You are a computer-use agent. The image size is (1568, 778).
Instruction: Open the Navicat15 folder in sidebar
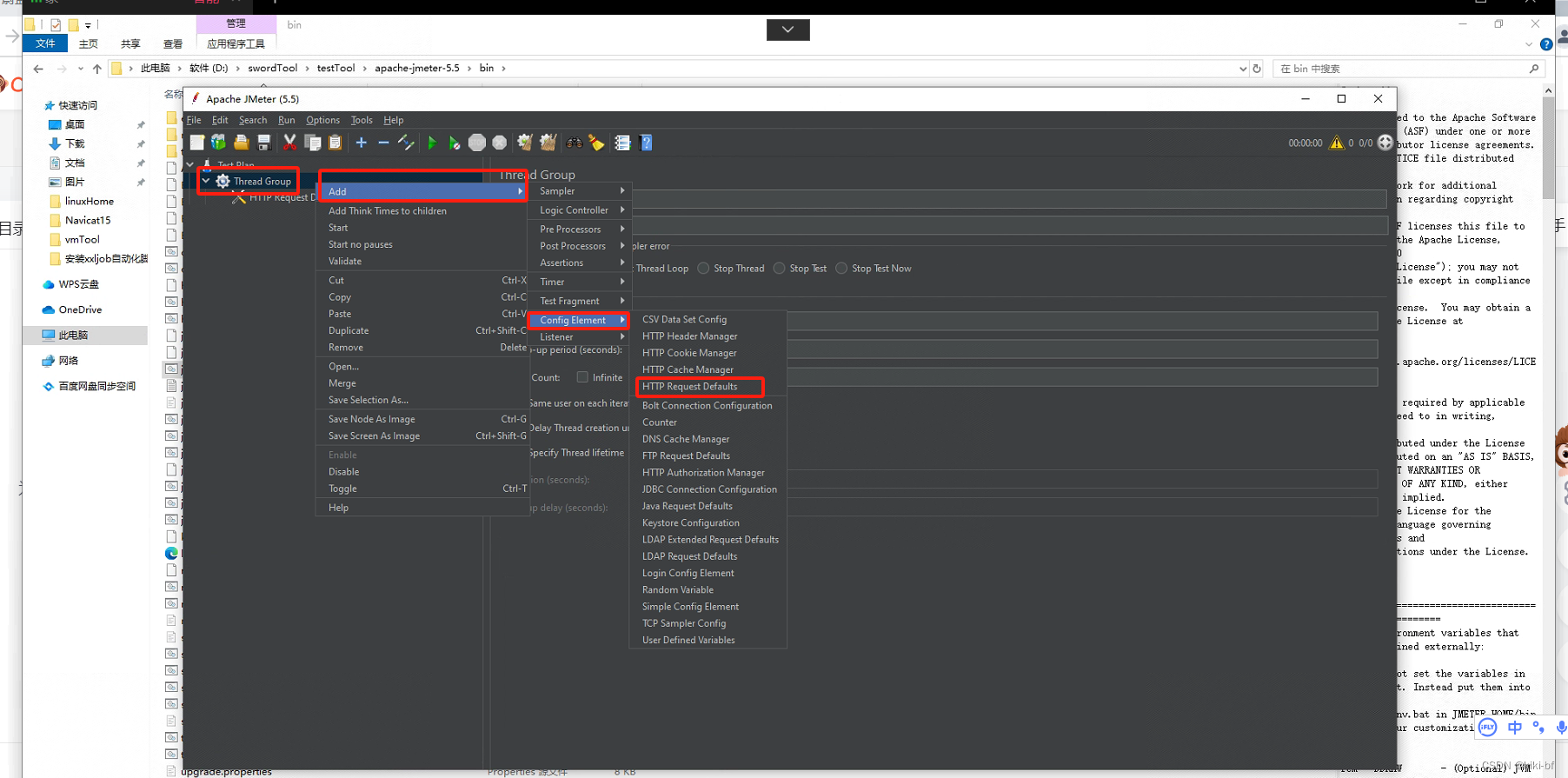(x=88, y=220)
